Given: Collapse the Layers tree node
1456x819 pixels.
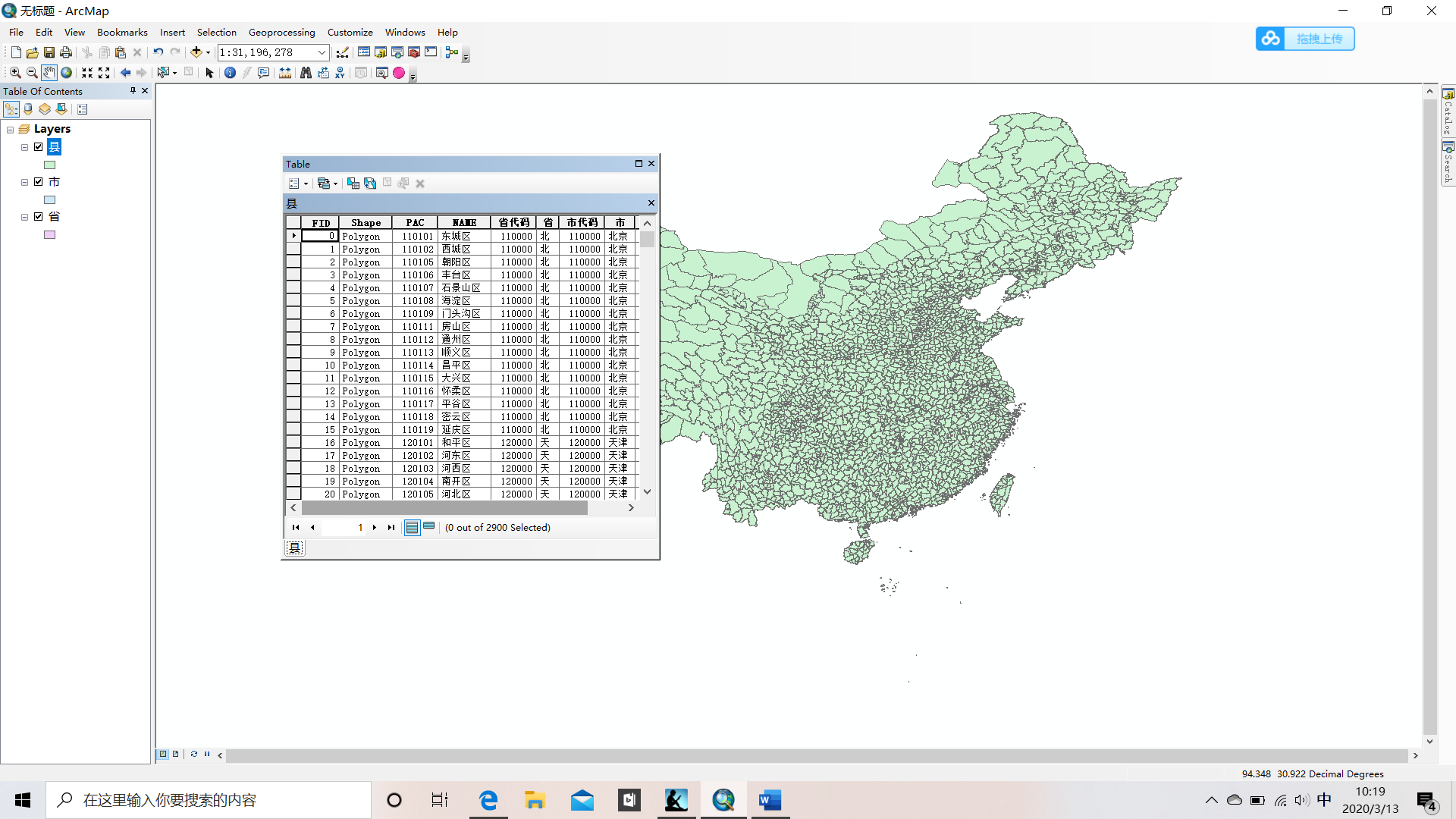Looking at the screenshot, I should [x=11, y=130].
